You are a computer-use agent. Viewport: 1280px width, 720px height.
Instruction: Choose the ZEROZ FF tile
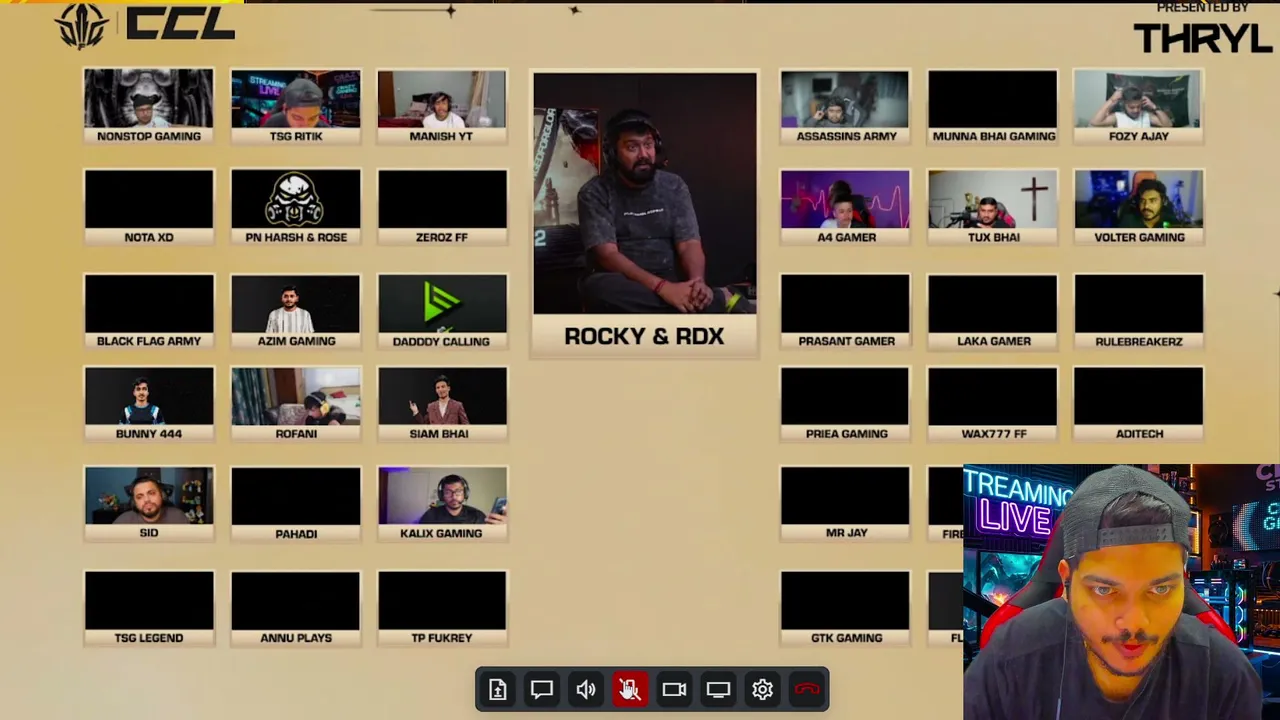click(442, 207)
